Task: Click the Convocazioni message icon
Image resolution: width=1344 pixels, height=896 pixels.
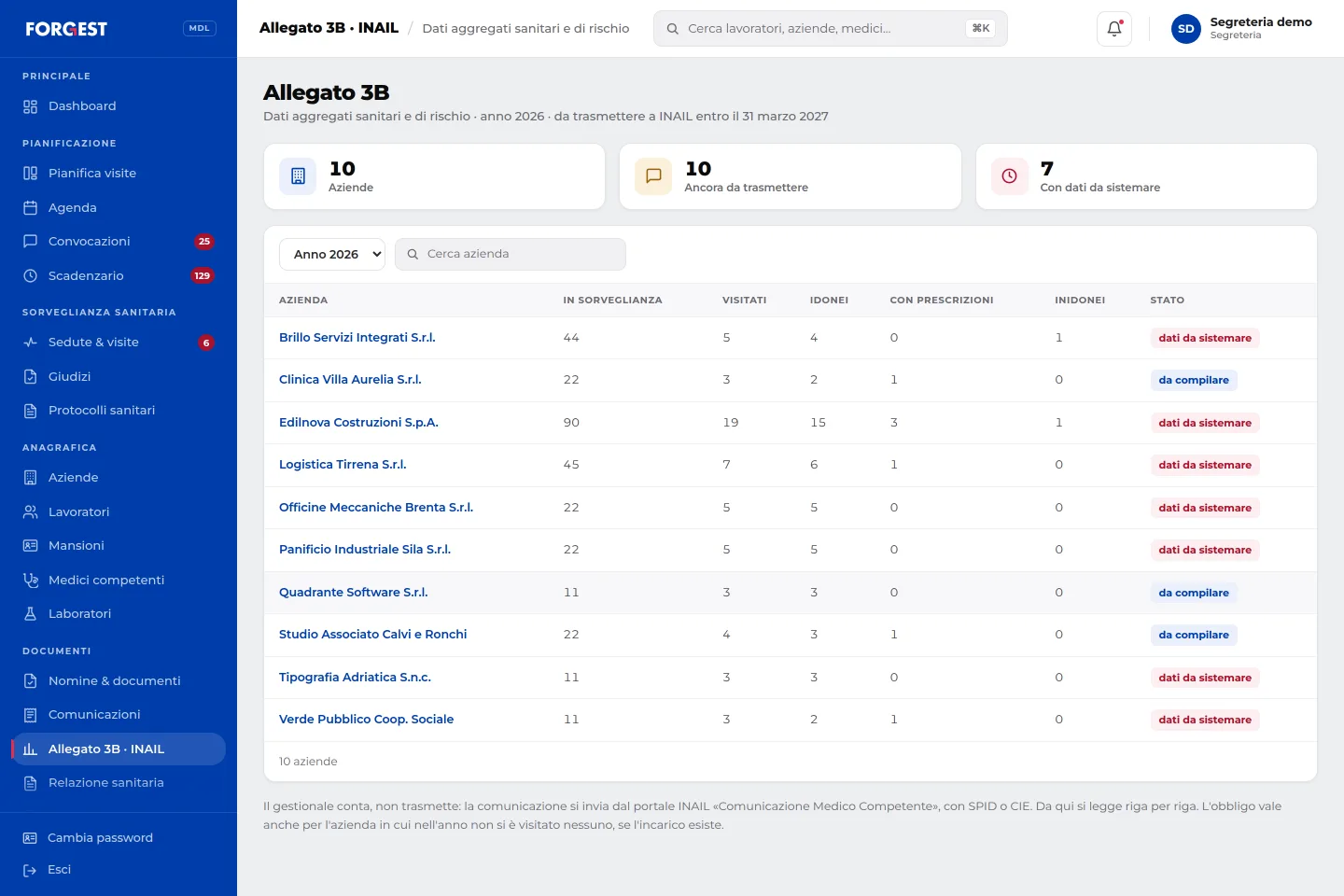Action: pyautogui.click(x=30, y=242)
